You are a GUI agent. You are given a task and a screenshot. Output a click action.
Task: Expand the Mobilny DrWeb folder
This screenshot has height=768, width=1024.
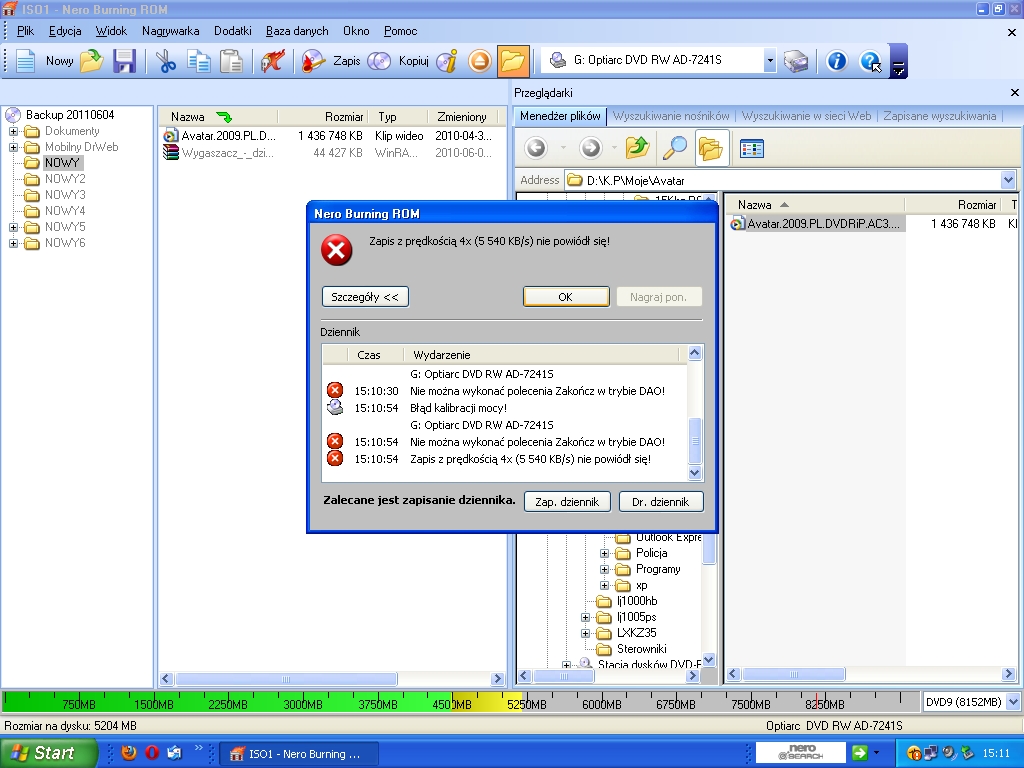(x=13, y=148)
